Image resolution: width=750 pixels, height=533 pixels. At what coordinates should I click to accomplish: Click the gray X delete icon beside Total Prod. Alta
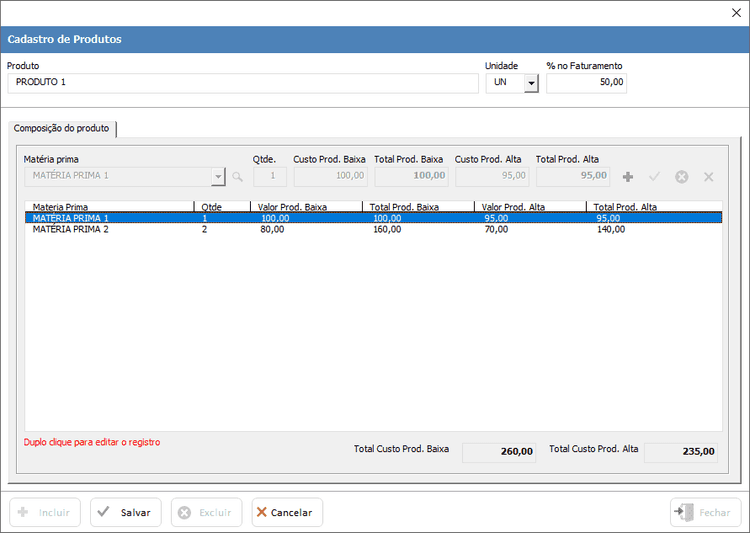pyautogui.click(x=708, y=177)
